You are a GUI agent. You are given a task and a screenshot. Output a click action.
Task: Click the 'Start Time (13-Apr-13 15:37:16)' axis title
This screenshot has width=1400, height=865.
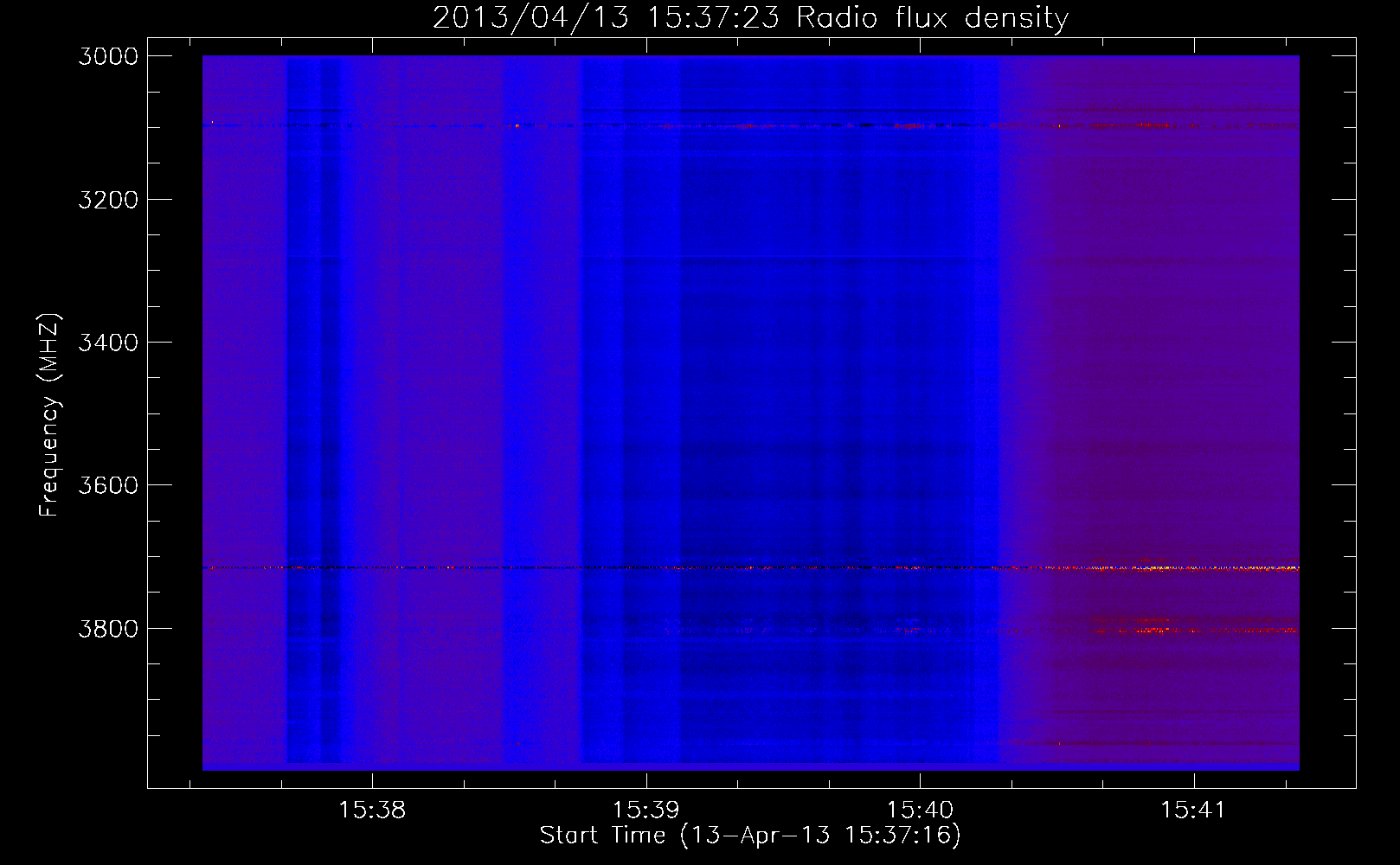750,836
